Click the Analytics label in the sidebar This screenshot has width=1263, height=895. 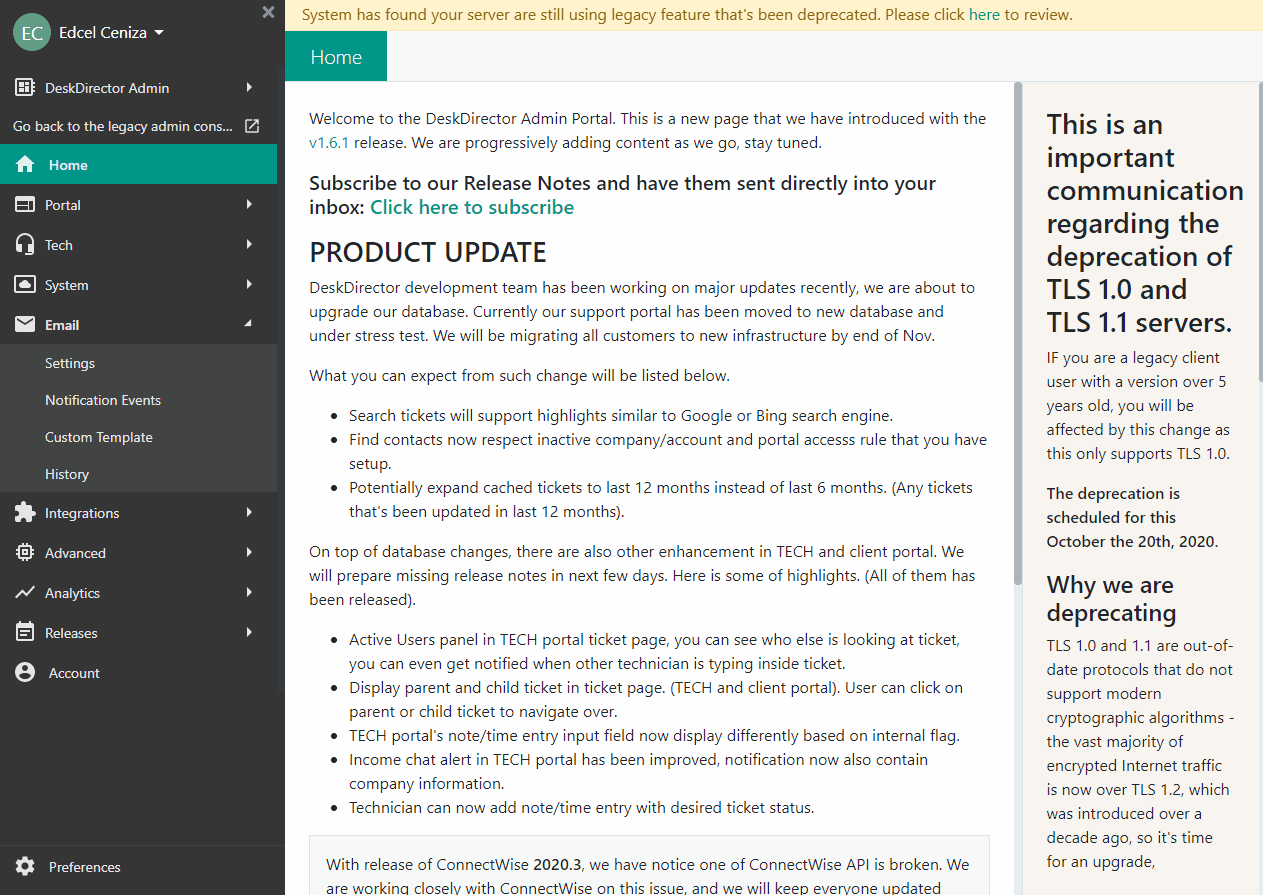72,593
